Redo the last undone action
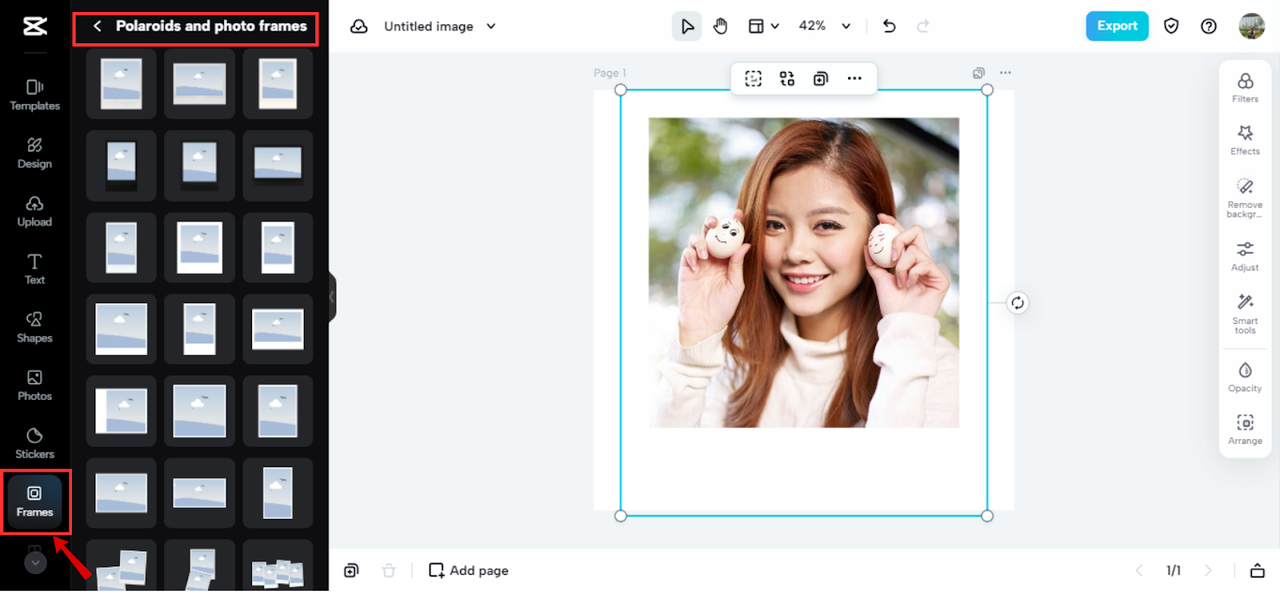 pyautogui.click(x=923, y=26)
